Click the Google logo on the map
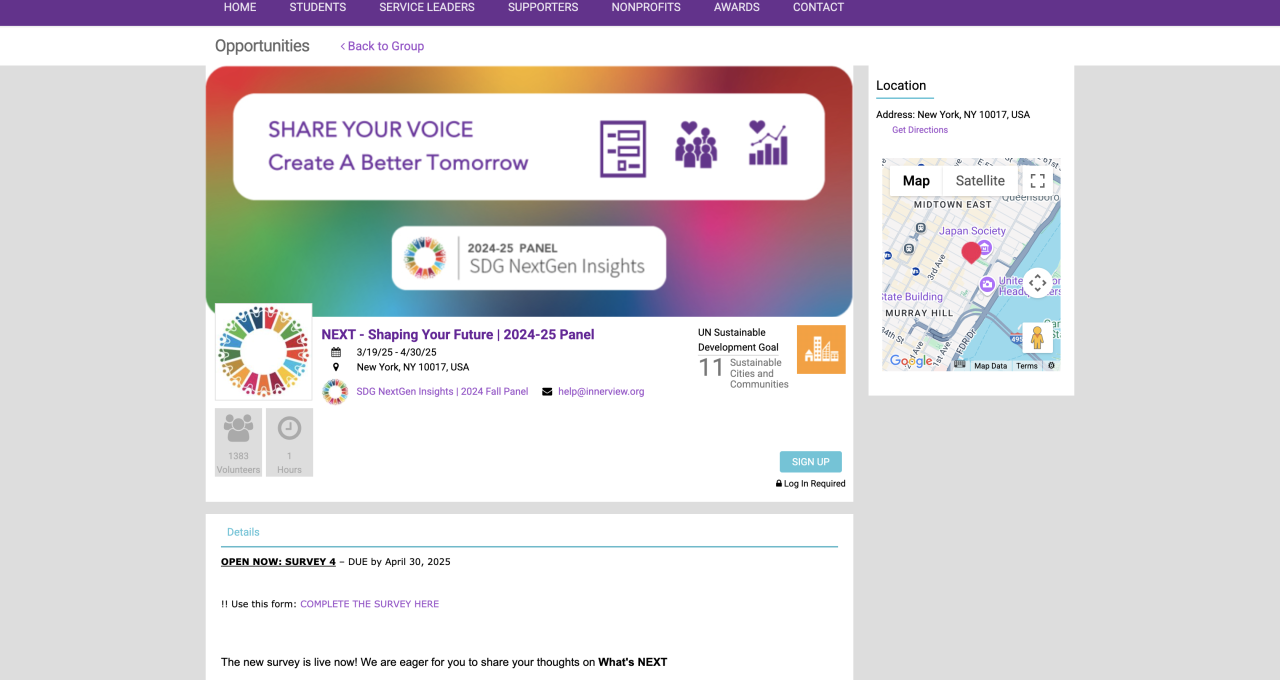 click(x=912, y=361)
